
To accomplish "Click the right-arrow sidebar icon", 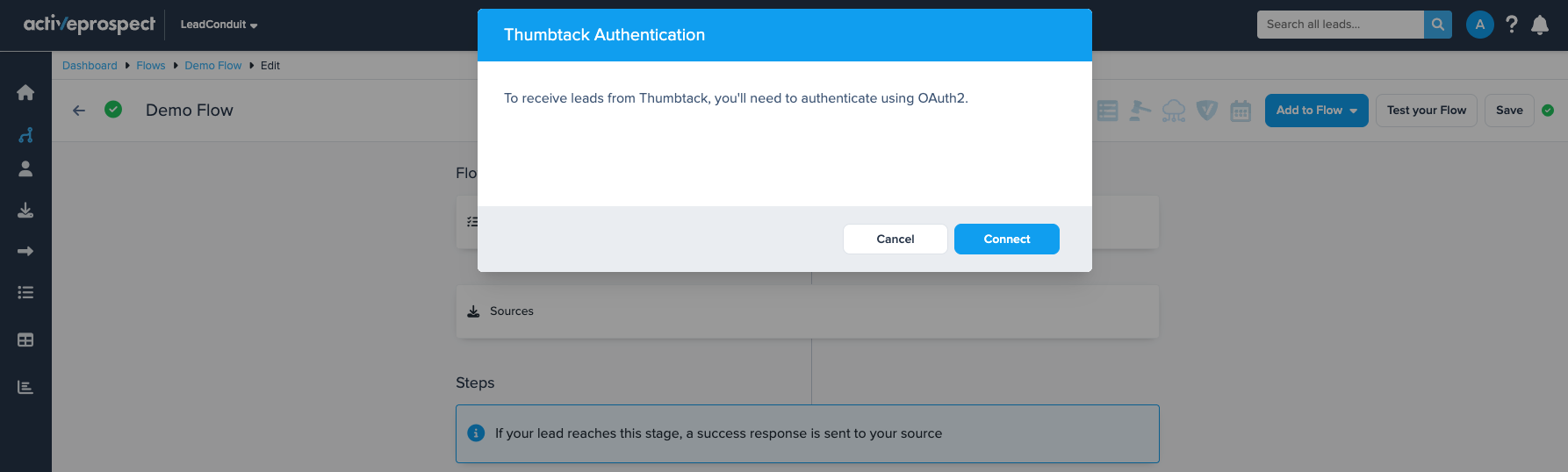I will [25, 252].
